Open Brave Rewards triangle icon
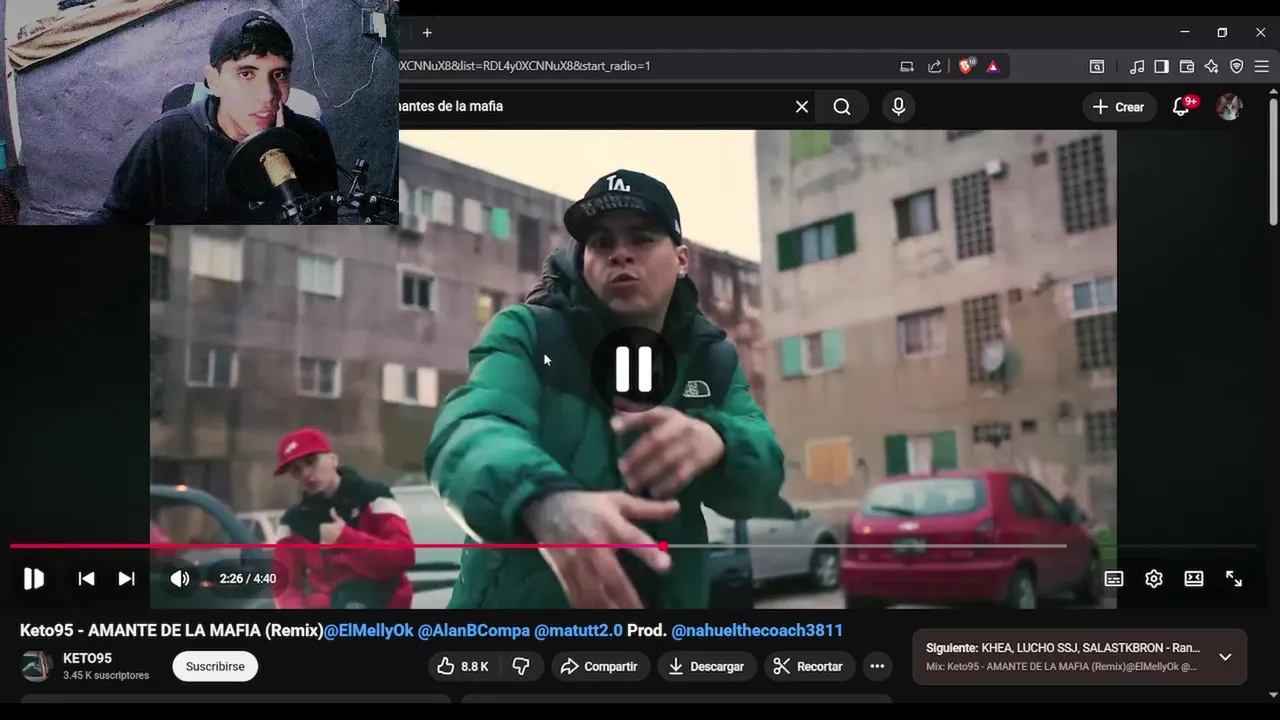 993,67
